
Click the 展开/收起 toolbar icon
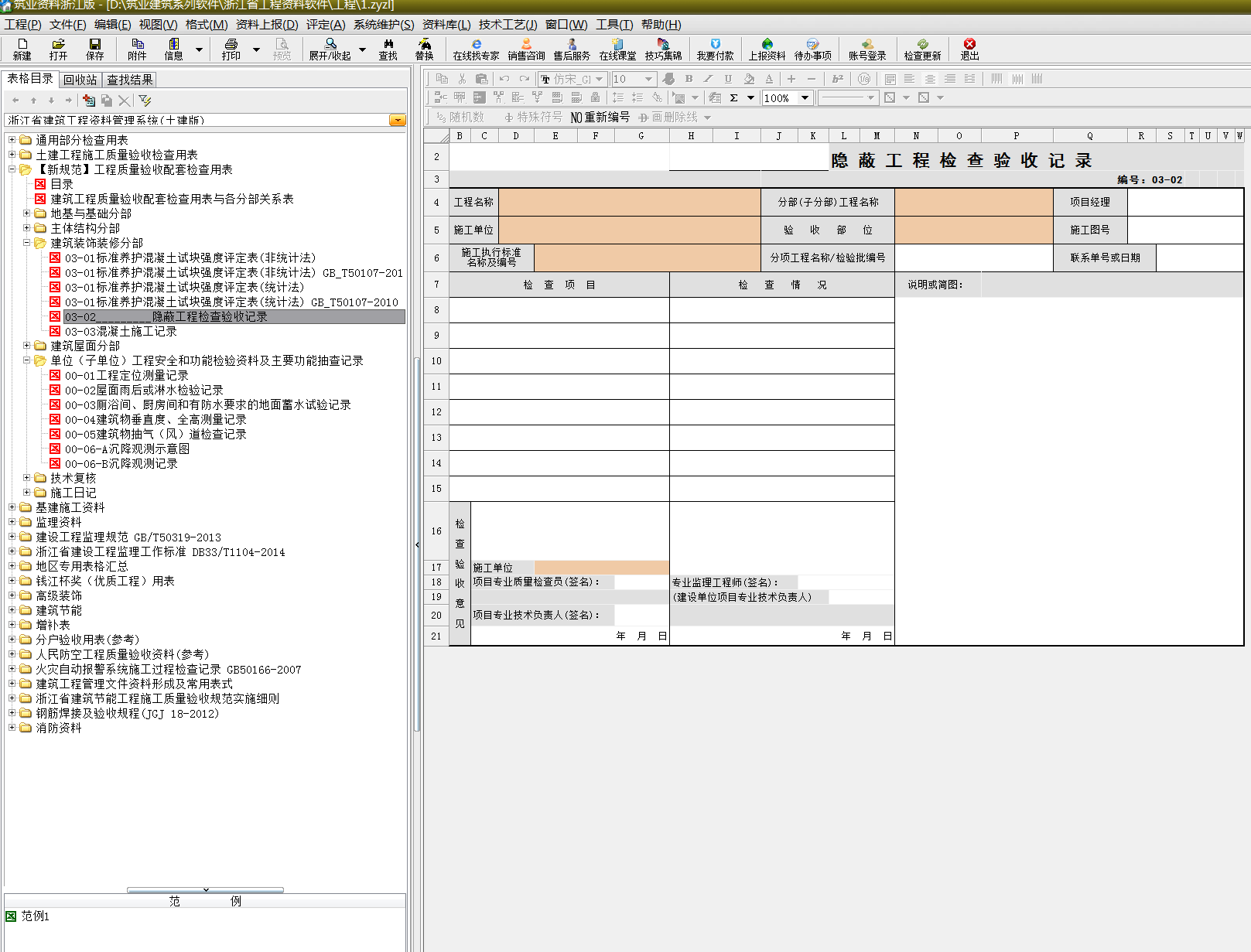(x=330, y=49)
